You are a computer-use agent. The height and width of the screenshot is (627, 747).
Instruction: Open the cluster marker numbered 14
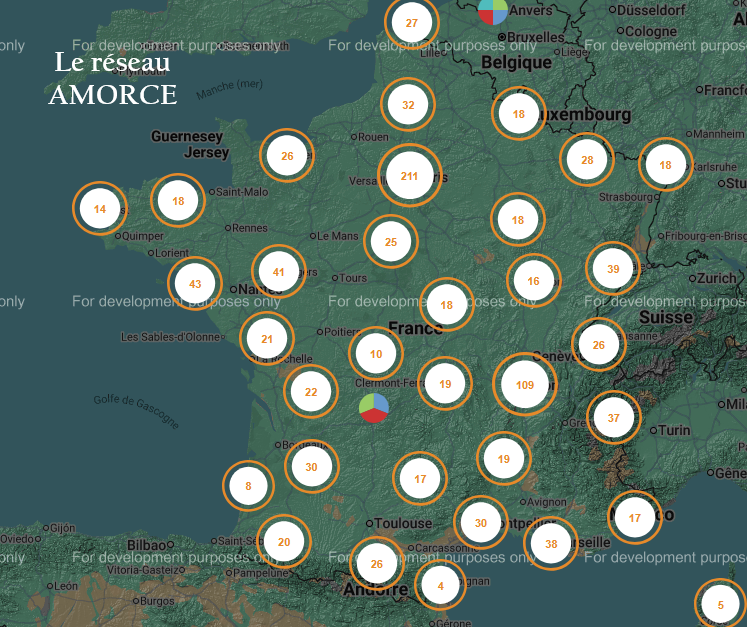tap(100, 209)
